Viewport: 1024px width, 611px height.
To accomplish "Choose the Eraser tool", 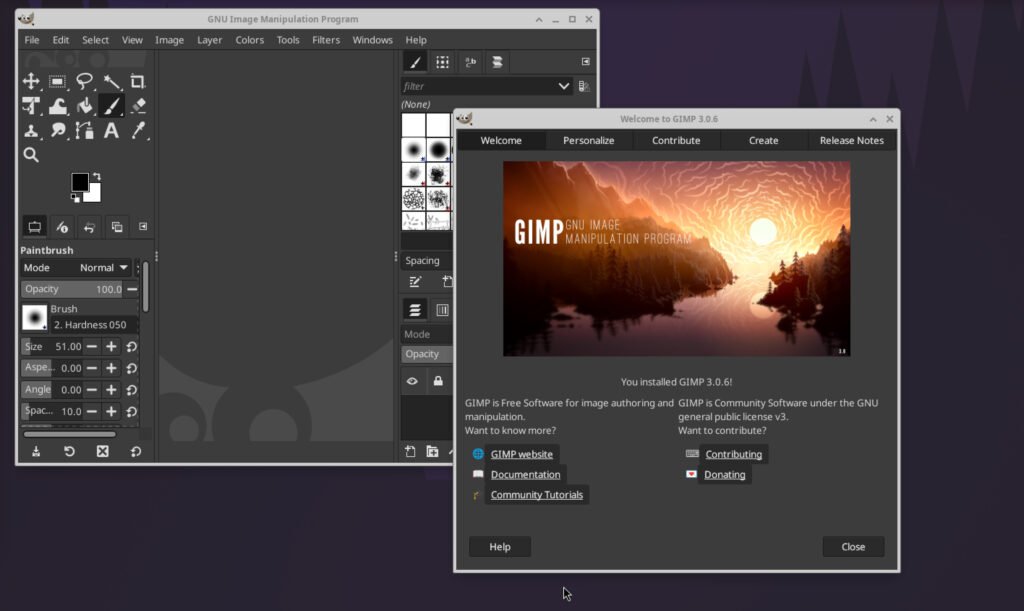I will pos(138,106).
